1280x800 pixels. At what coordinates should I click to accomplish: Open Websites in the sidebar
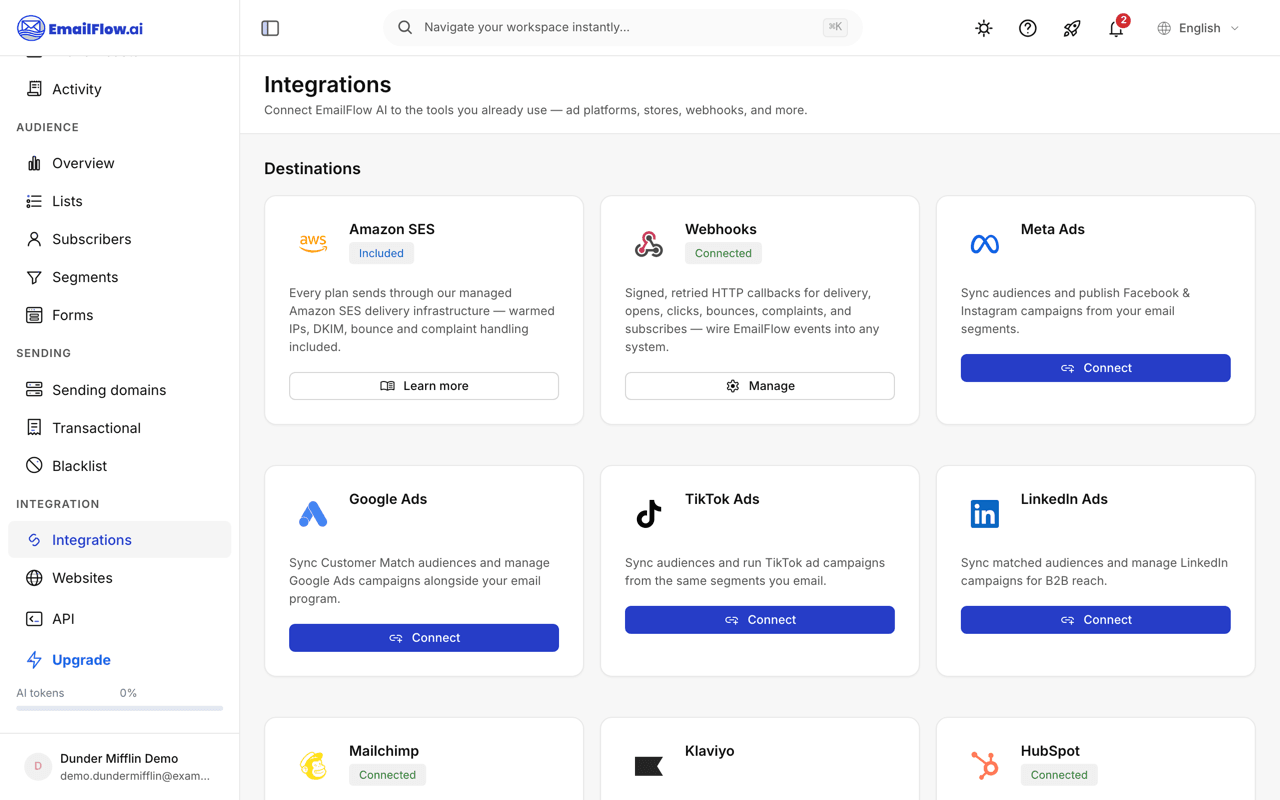119,578
